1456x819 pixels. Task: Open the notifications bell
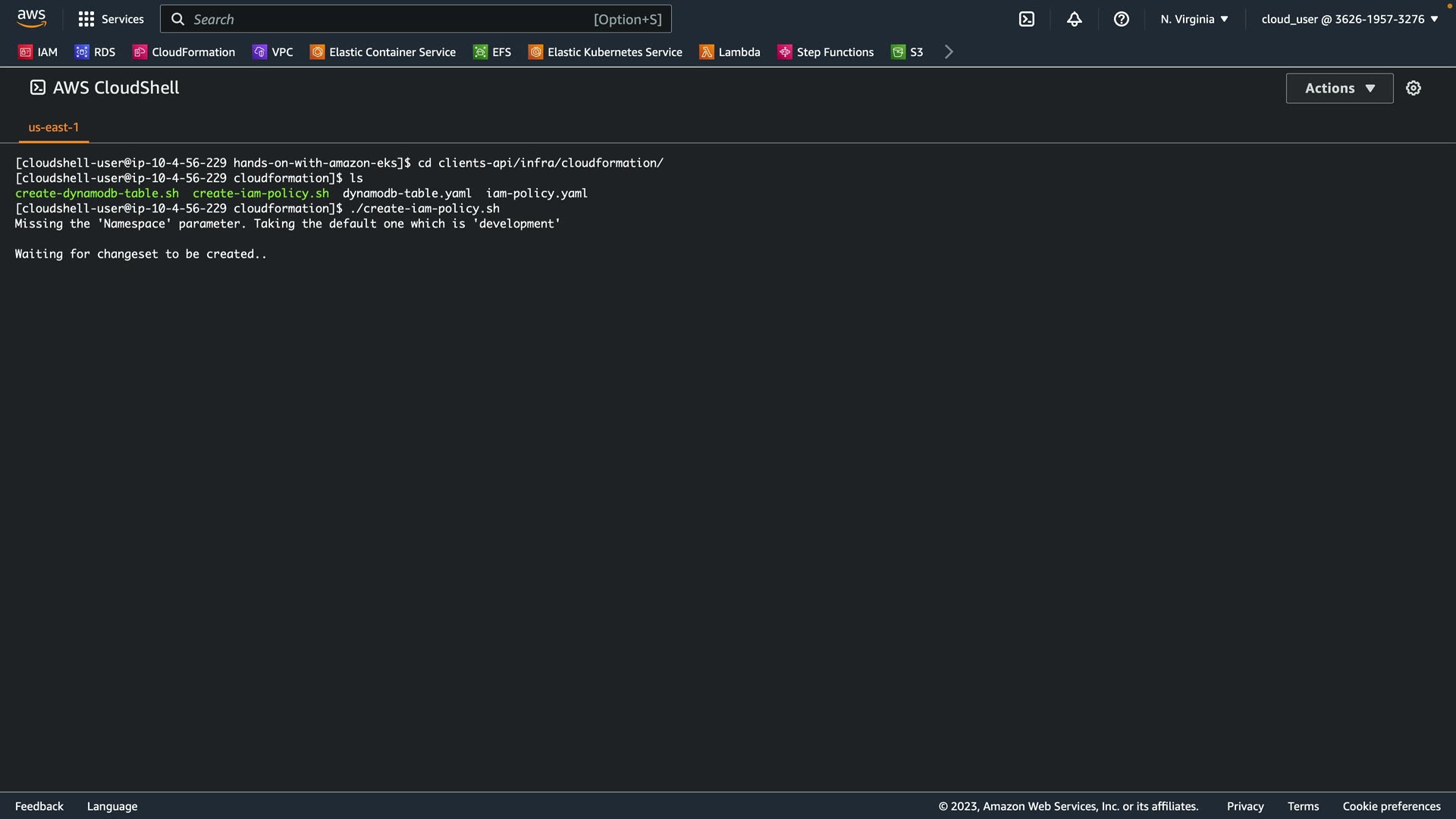coord(1074,19)
